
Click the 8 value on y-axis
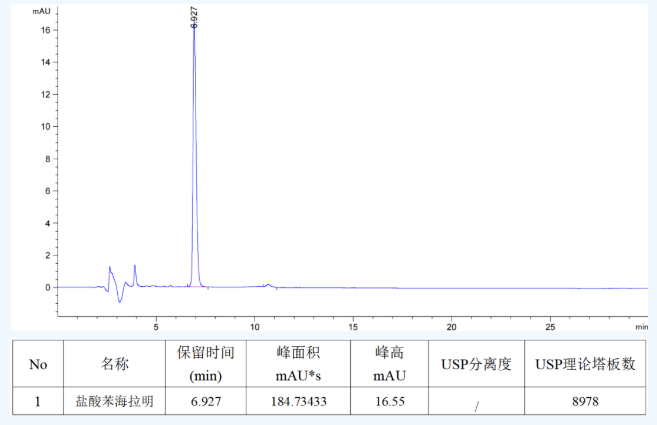[47, 159]
